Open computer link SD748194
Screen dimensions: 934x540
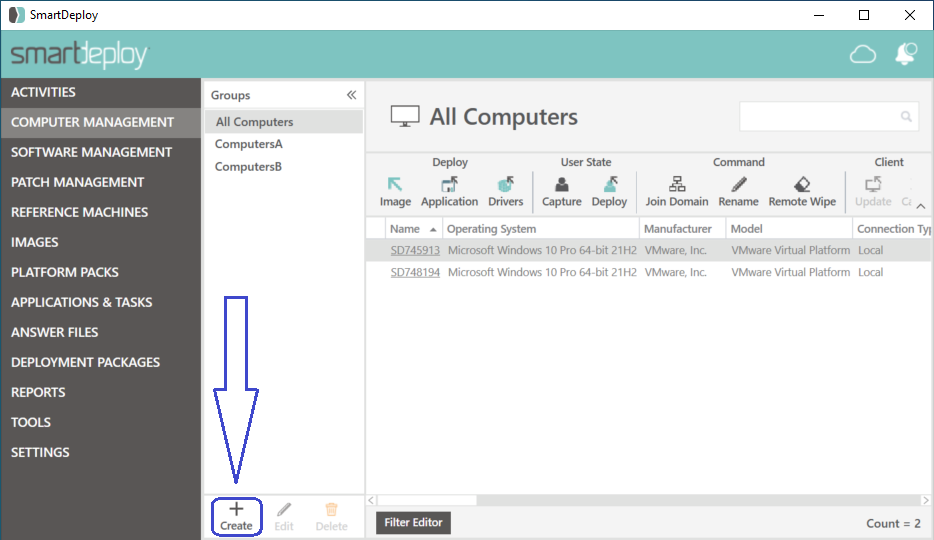(x=415, y=273)
